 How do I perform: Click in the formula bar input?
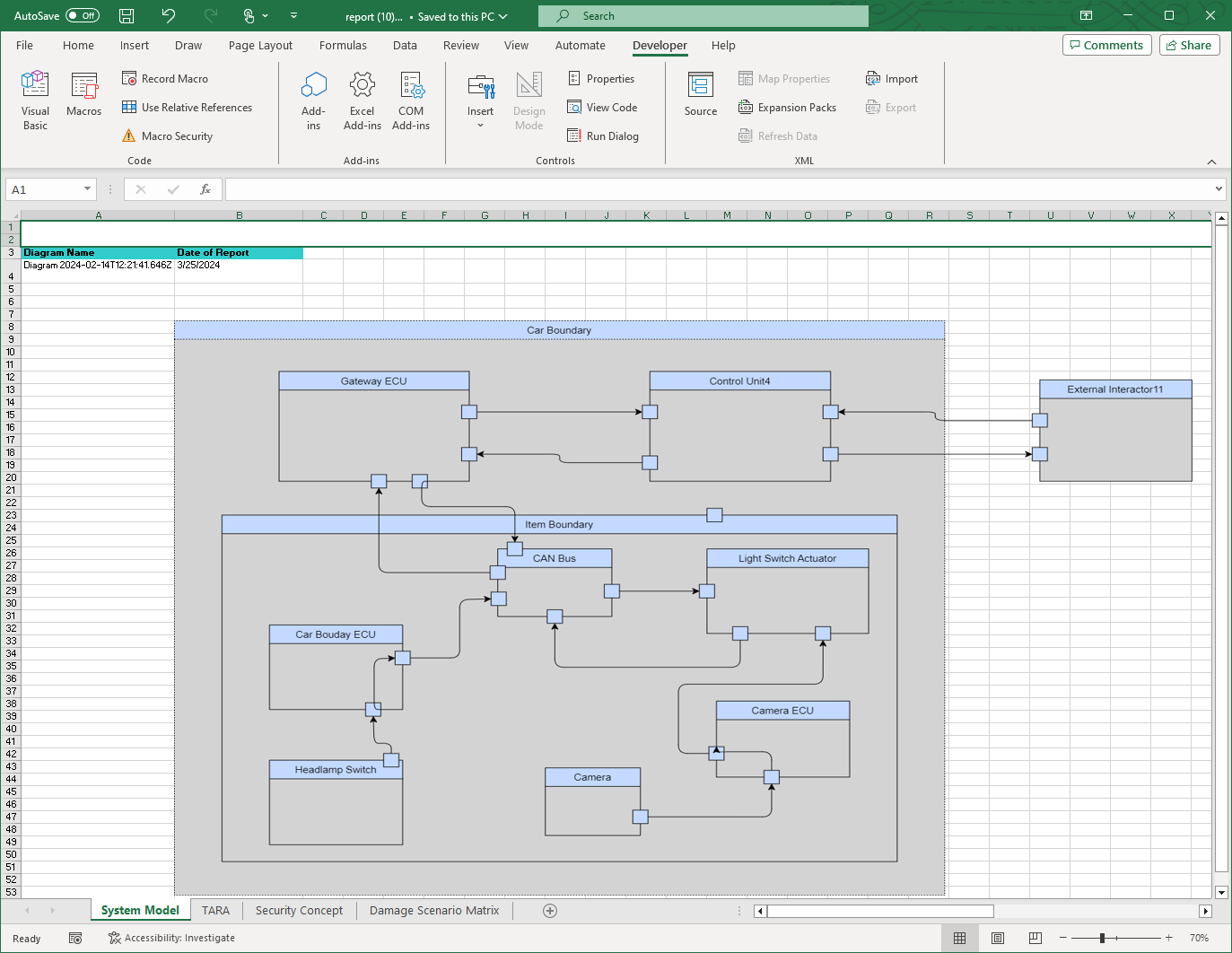(718, 189)
